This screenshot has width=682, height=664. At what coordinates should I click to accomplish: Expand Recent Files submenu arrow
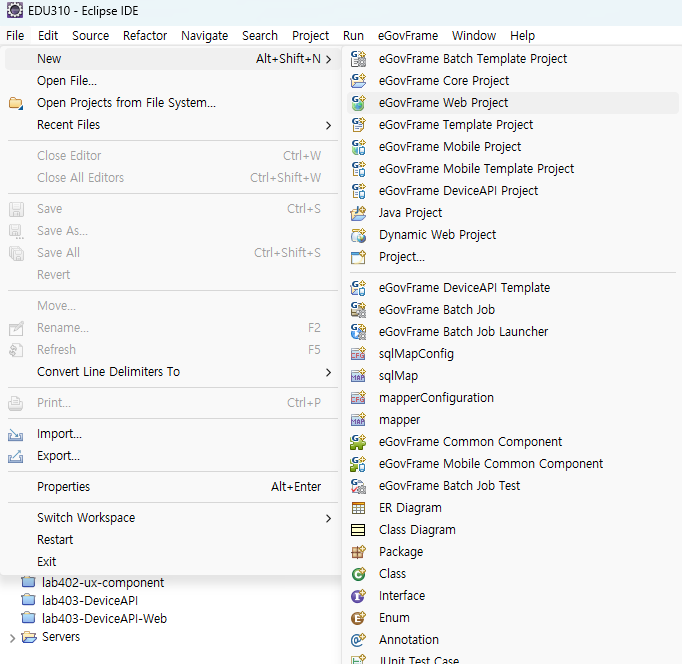(x=328, y=125)
